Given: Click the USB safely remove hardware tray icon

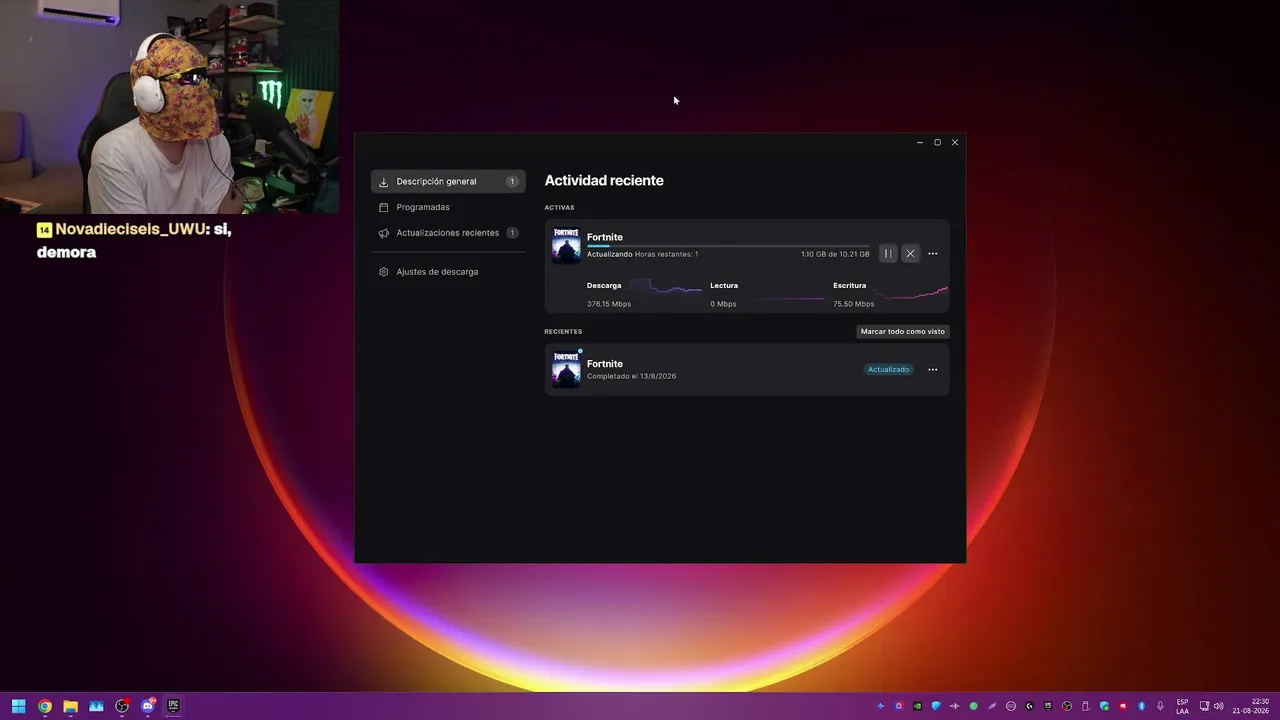Looking at the screenshot, I should pyautogui.click(x=1085, y=706).
